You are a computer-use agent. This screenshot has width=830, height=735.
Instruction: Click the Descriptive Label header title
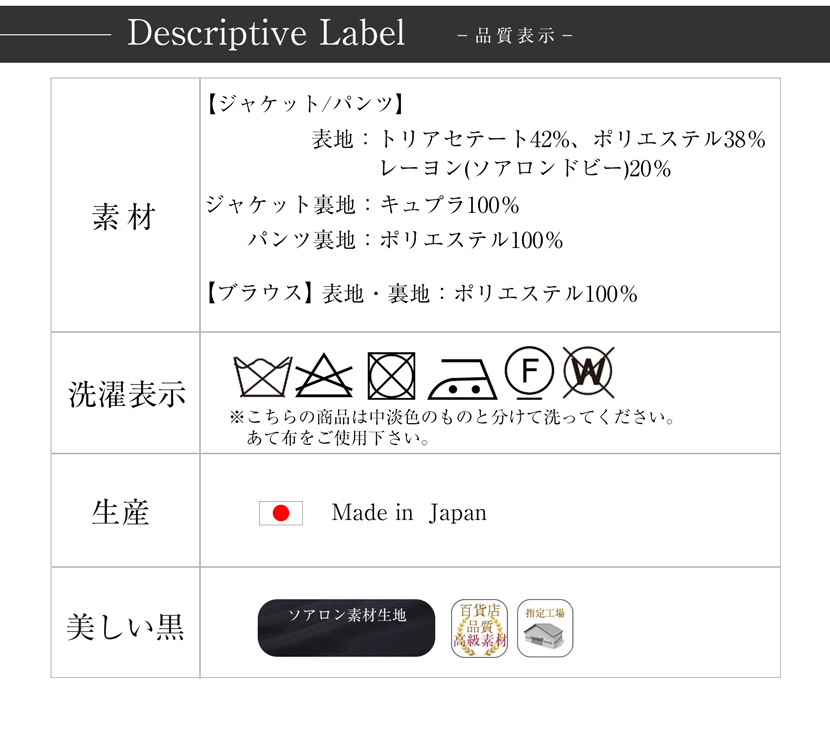(266, 33)
